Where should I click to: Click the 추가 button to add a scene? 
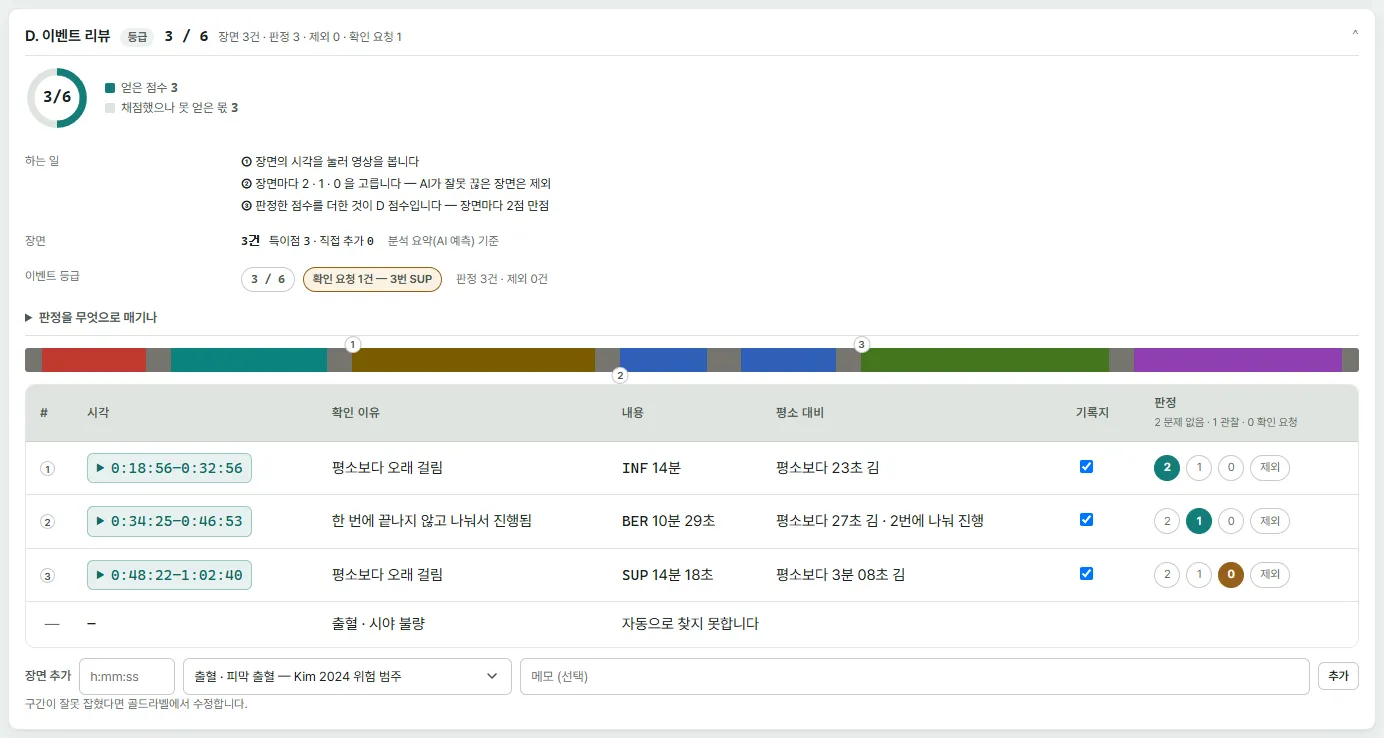point(1338,676)
